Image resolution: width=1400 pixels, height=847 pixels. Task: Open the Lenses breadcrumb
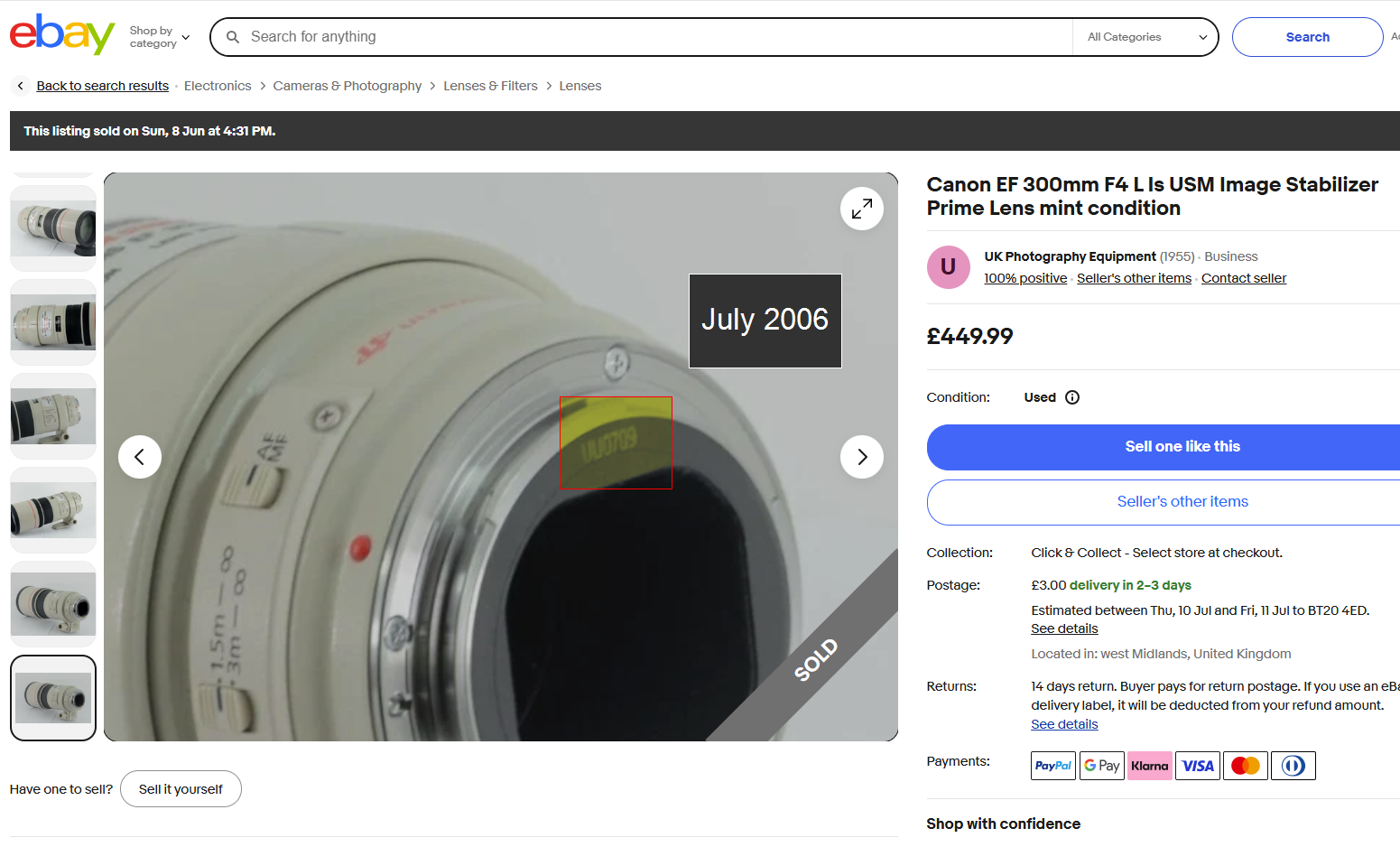point(580,86)
